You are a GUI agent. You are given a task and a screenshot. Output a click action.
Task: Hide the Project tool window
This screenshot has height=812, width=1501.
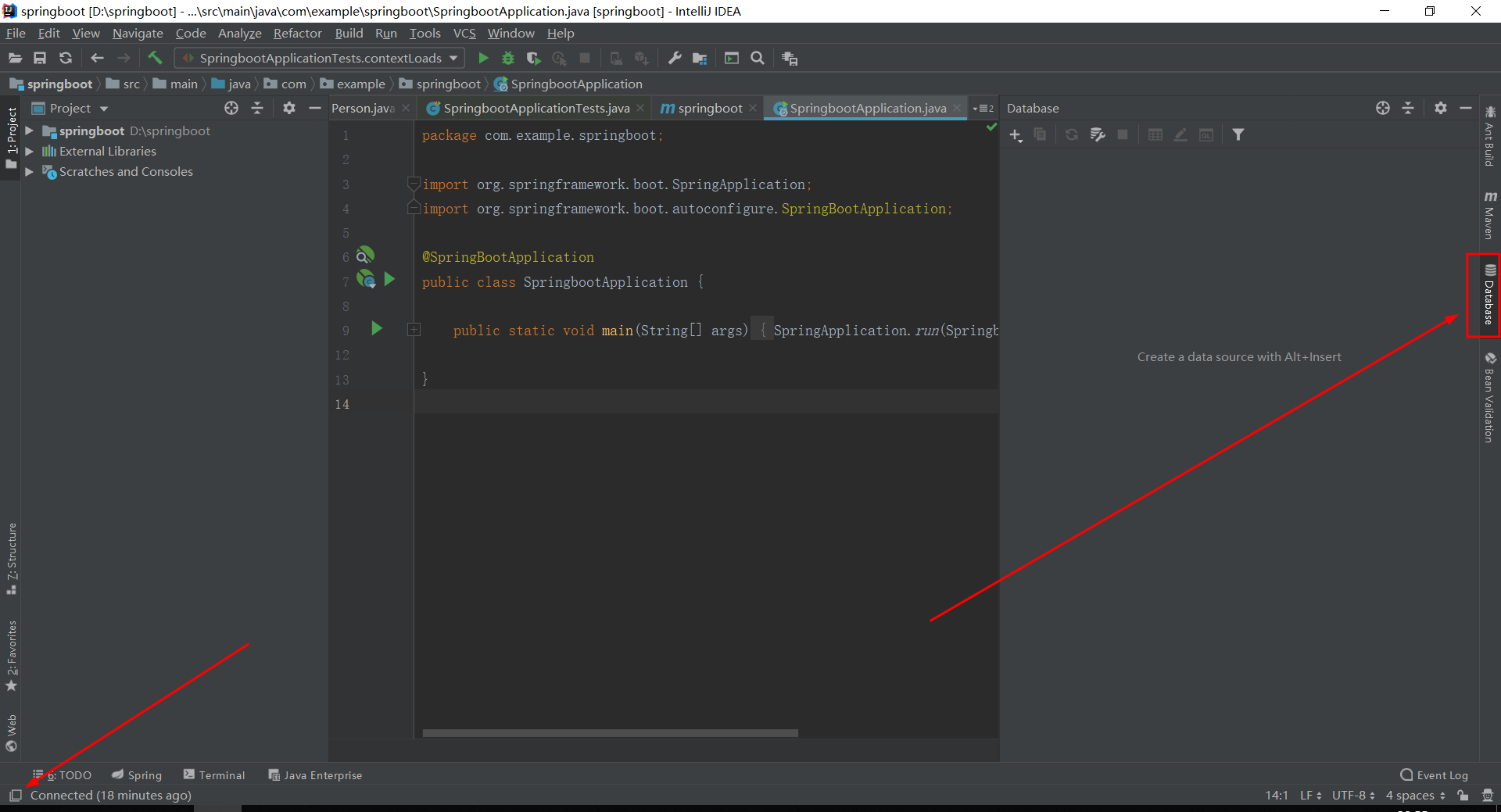[x=315, y=108]
